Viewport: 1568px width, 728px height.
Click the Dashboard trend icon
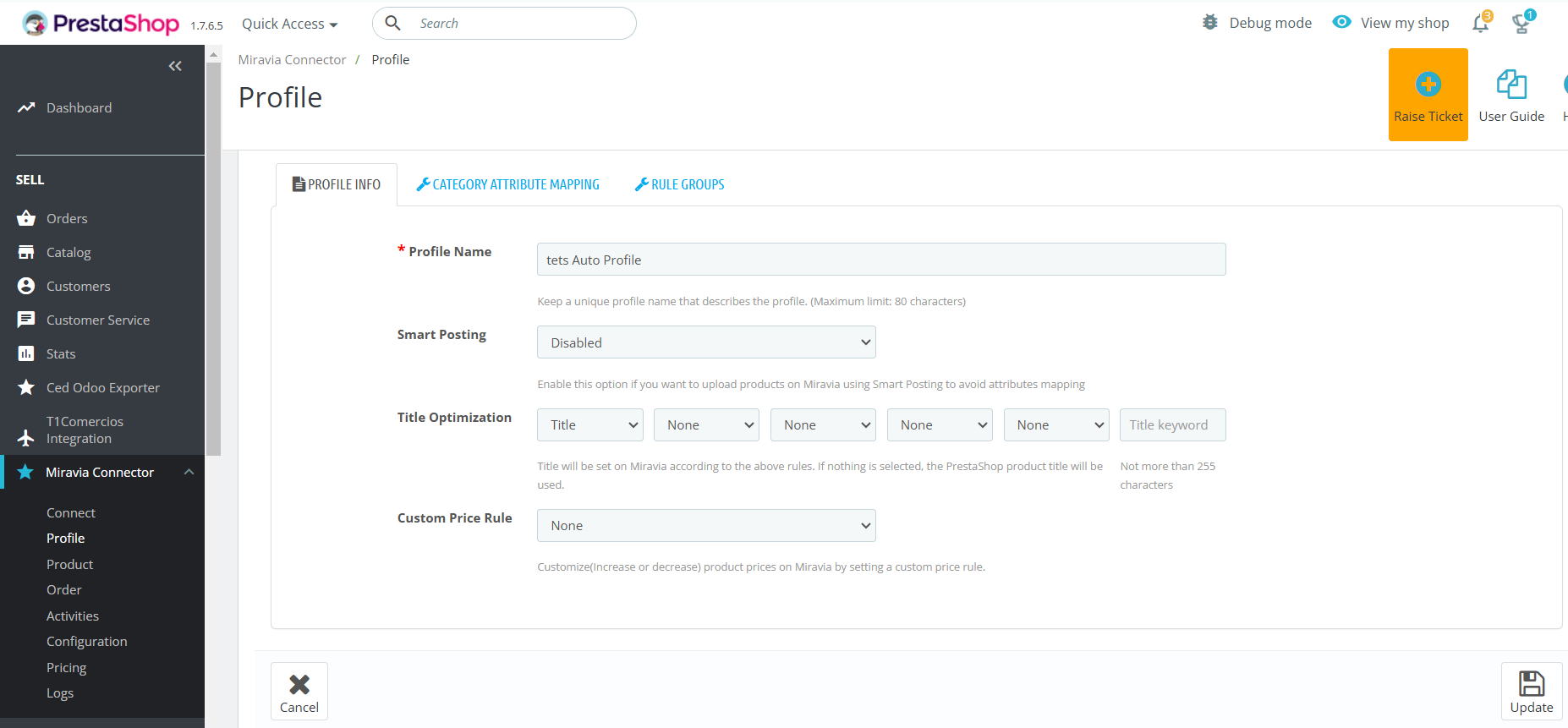click(x=26, y=107)
